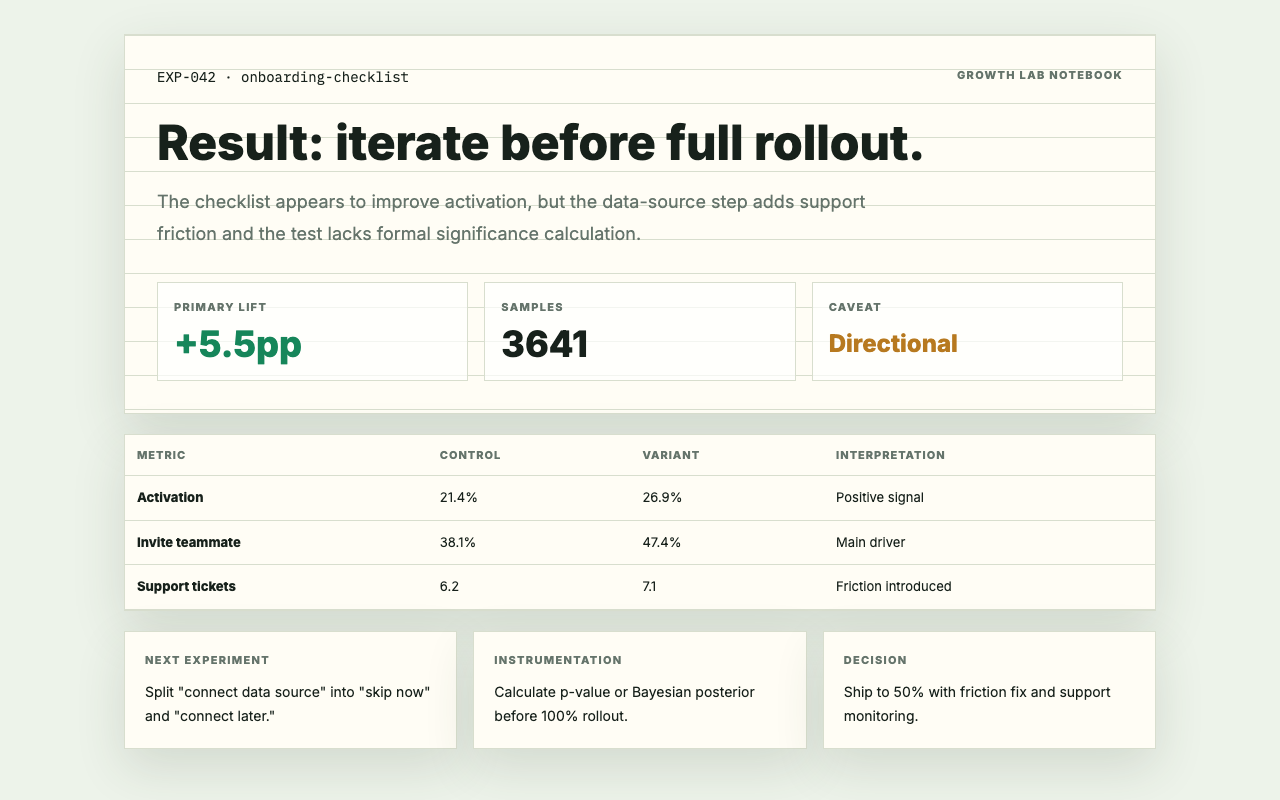
Task: Click the Main driver interpretation cell
Action: 870,543
